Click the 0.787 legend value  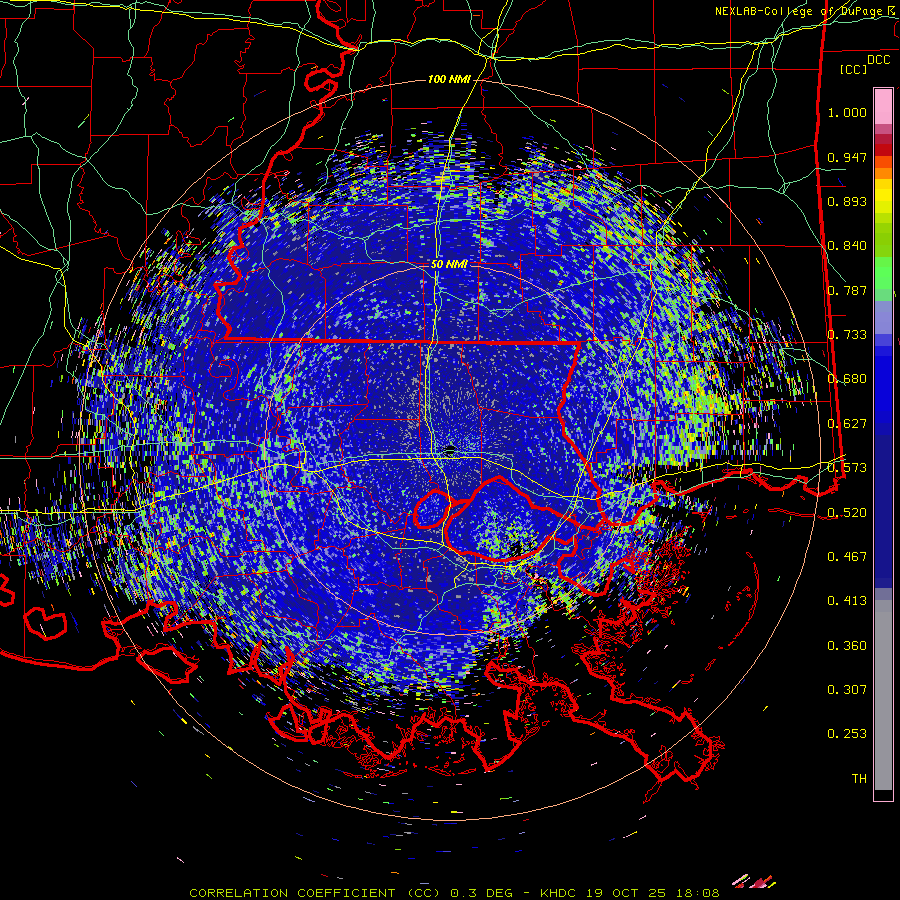coord(847,290)
